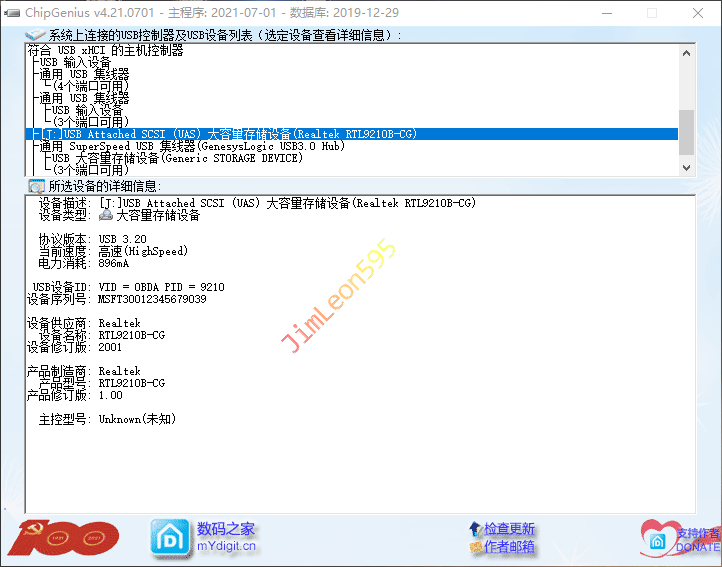The height and width of the screenshot is (567, 722).
Task: Click the check for updates arrow icon
Action: click(x=475, y=529)
